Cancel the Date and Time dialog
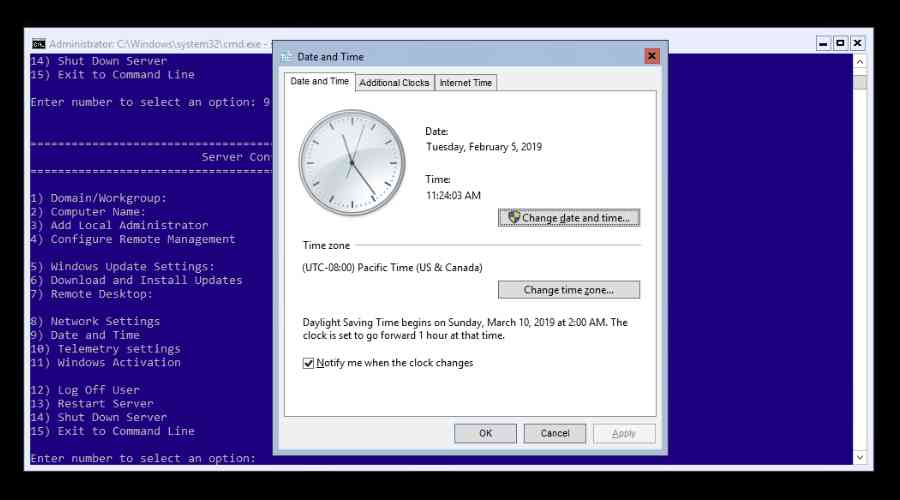This screenshot has height=500, width=900. (554, 433)
